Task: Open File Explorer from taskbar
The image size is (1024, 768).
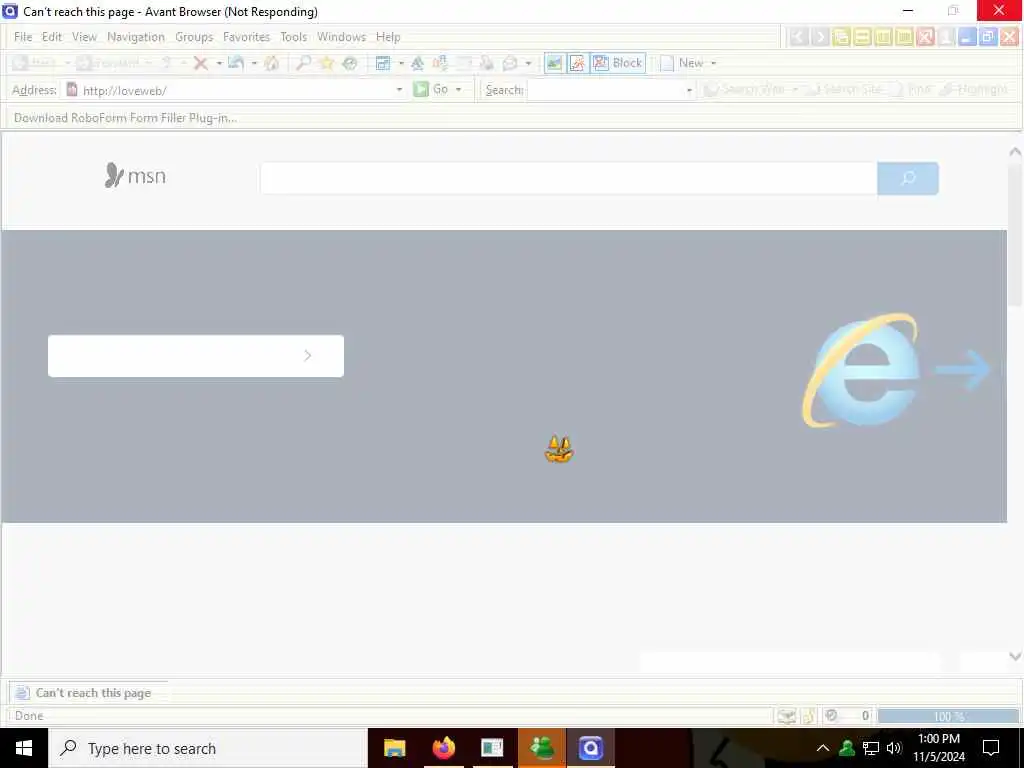Action: [394, 748]
